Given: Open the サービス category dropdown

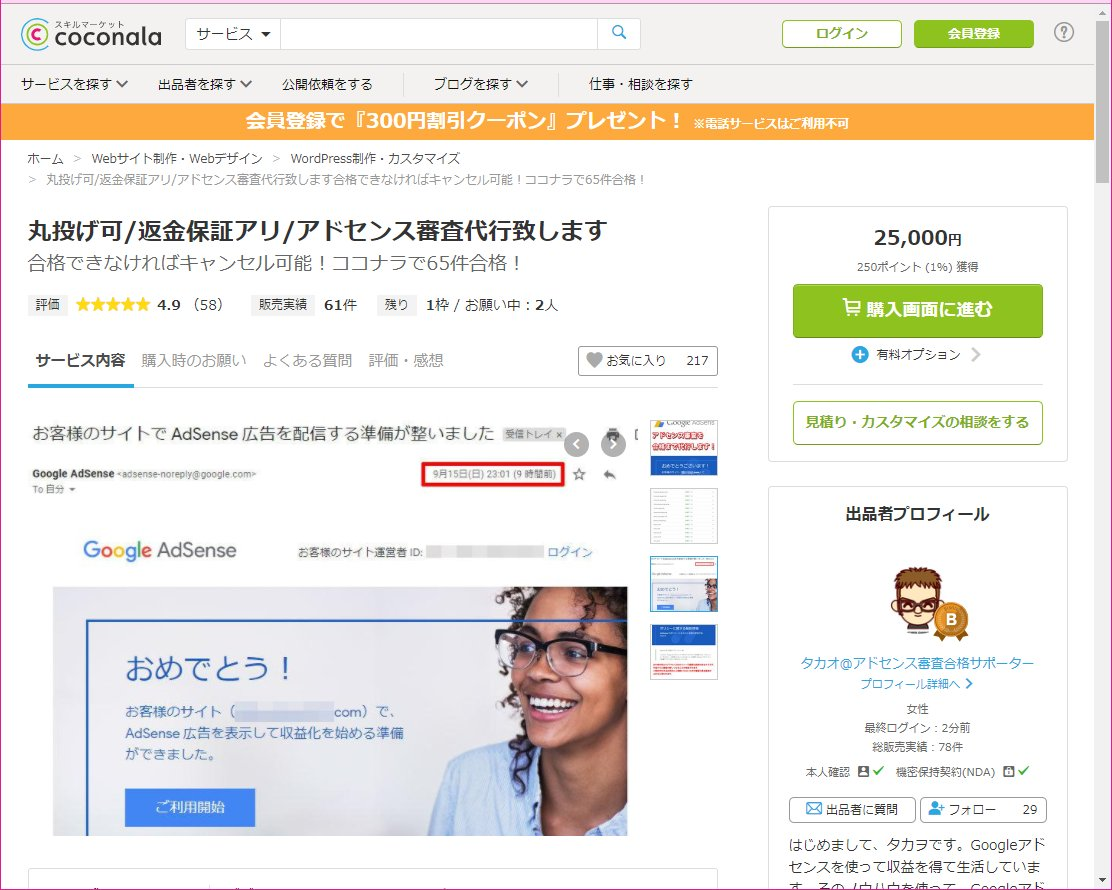Looking at the screenshot, I should click(232, 33).
